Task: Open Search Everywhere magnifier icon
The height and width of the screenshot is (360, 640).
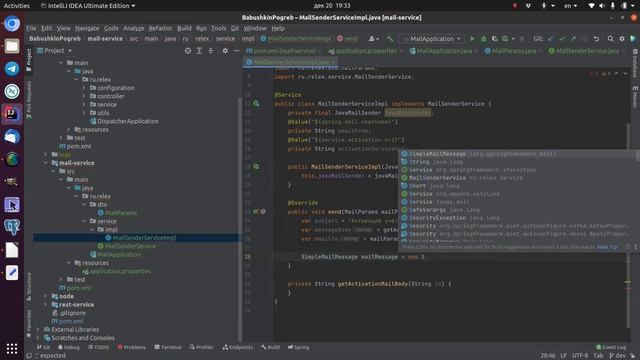Action: (610, 39)
